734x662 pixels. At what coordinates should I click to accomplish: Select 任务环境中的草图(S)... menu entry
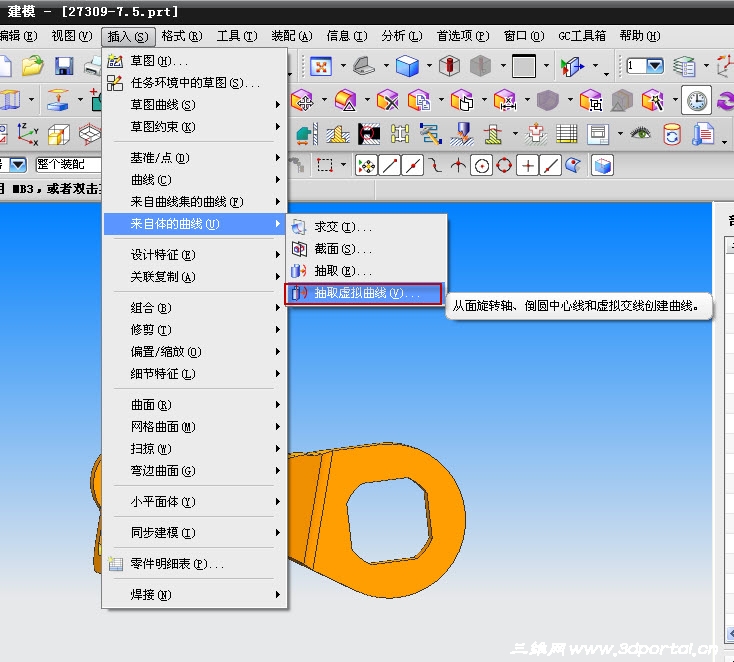coord(195,83)
